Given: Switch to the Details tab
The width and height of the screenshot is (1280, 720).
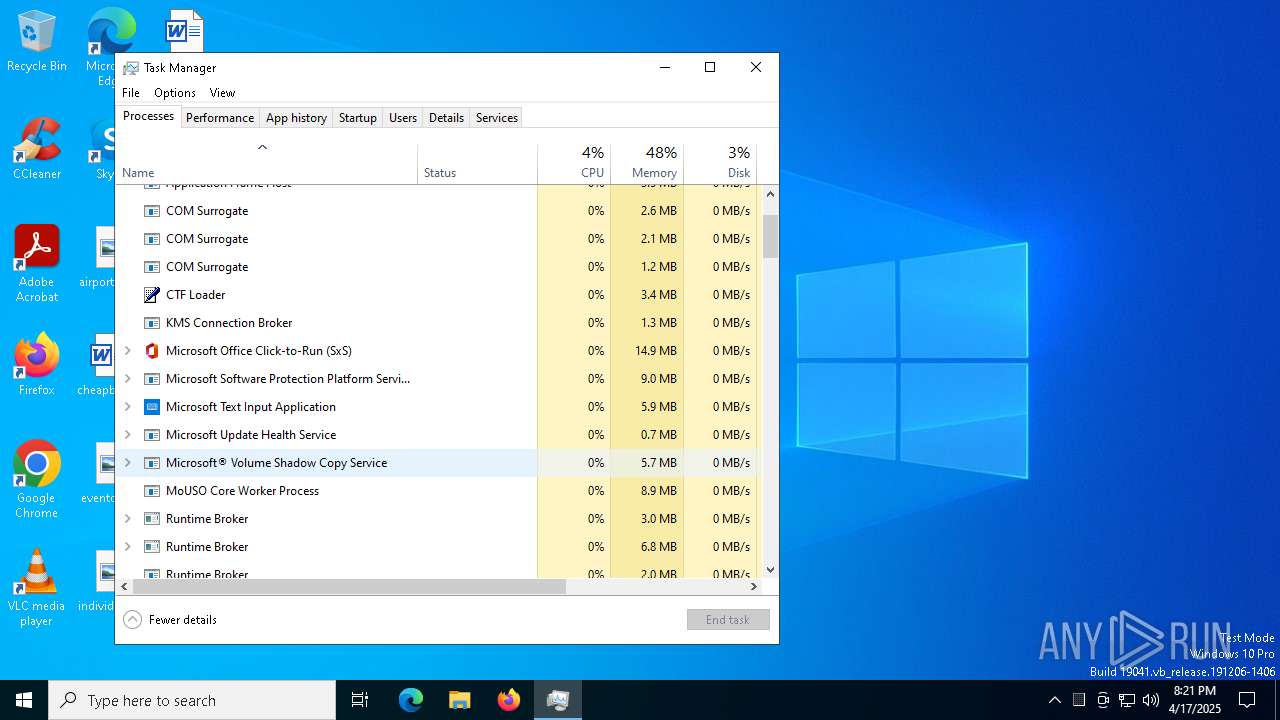Looking at the screenshot, I should point(446,118).
